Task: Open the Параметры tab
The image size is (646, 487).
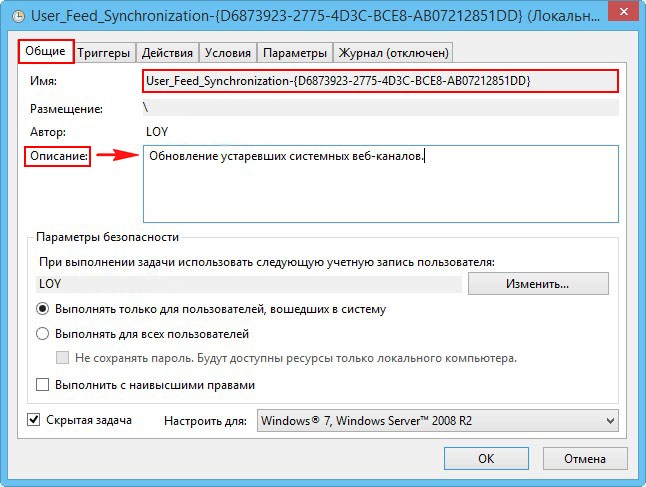Action: [x=296, y=53]
